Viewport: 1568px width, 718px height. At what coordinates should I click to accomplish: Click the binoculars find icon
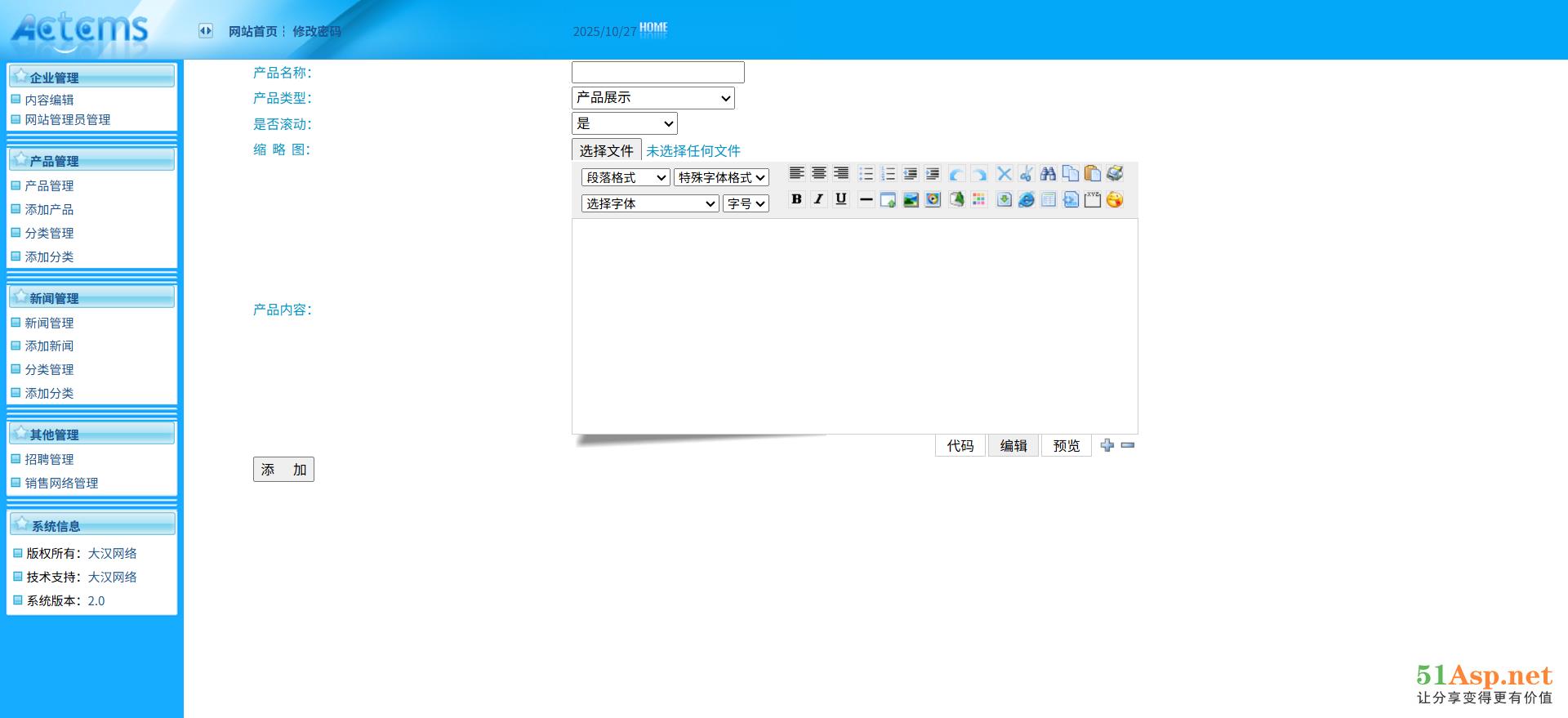click(1048, 173)
